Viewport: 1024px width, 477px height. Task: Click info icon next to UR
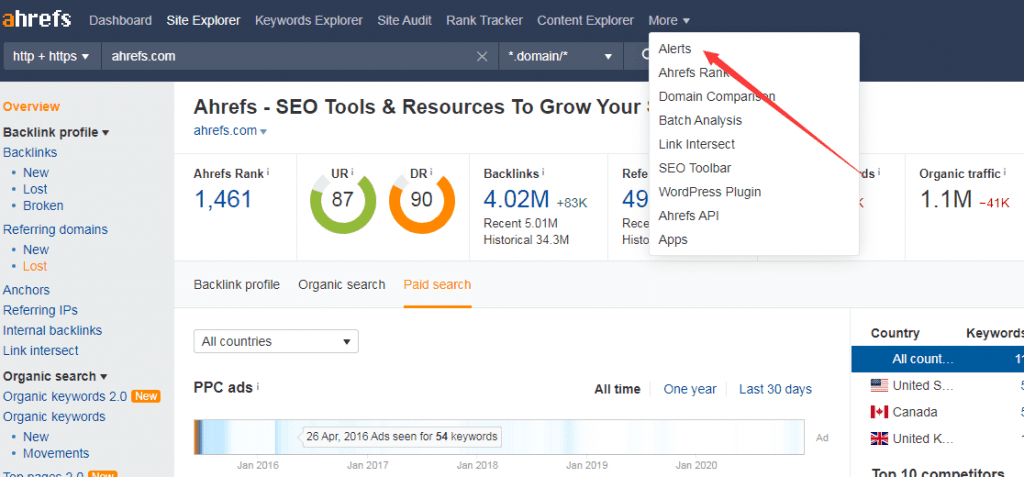[x=352, y=173]
